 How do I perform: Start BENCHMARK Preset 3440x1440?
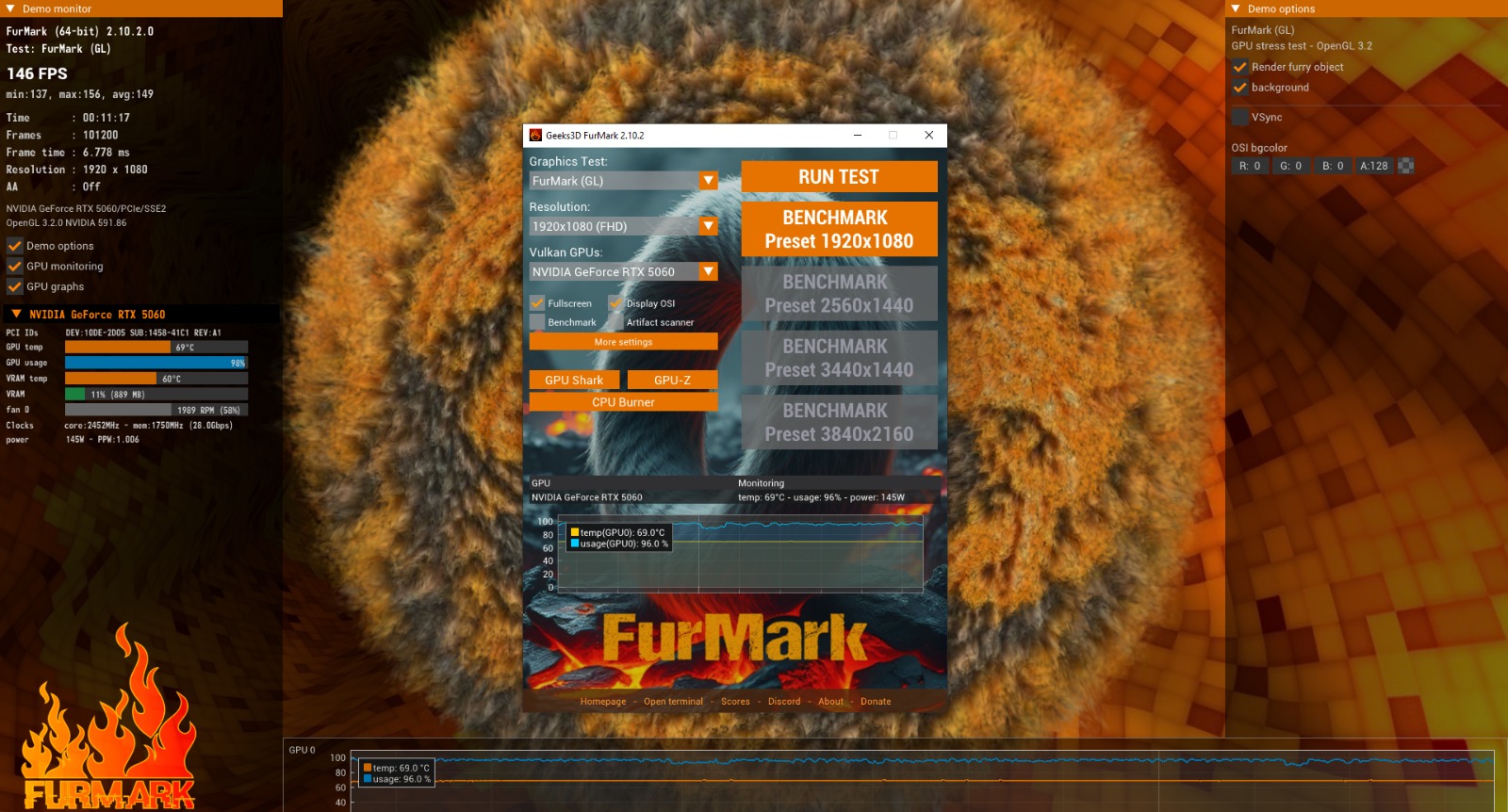[x=839, y=358]
